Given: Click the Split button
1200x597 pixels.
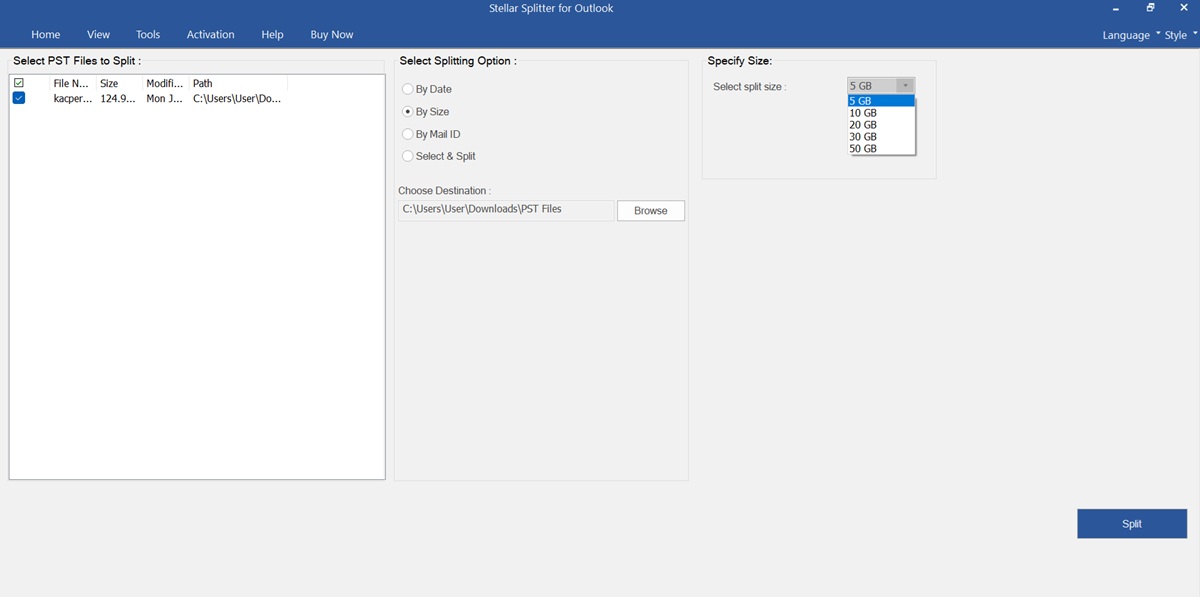Looking at the screenshot, I should click(1132, 524).
